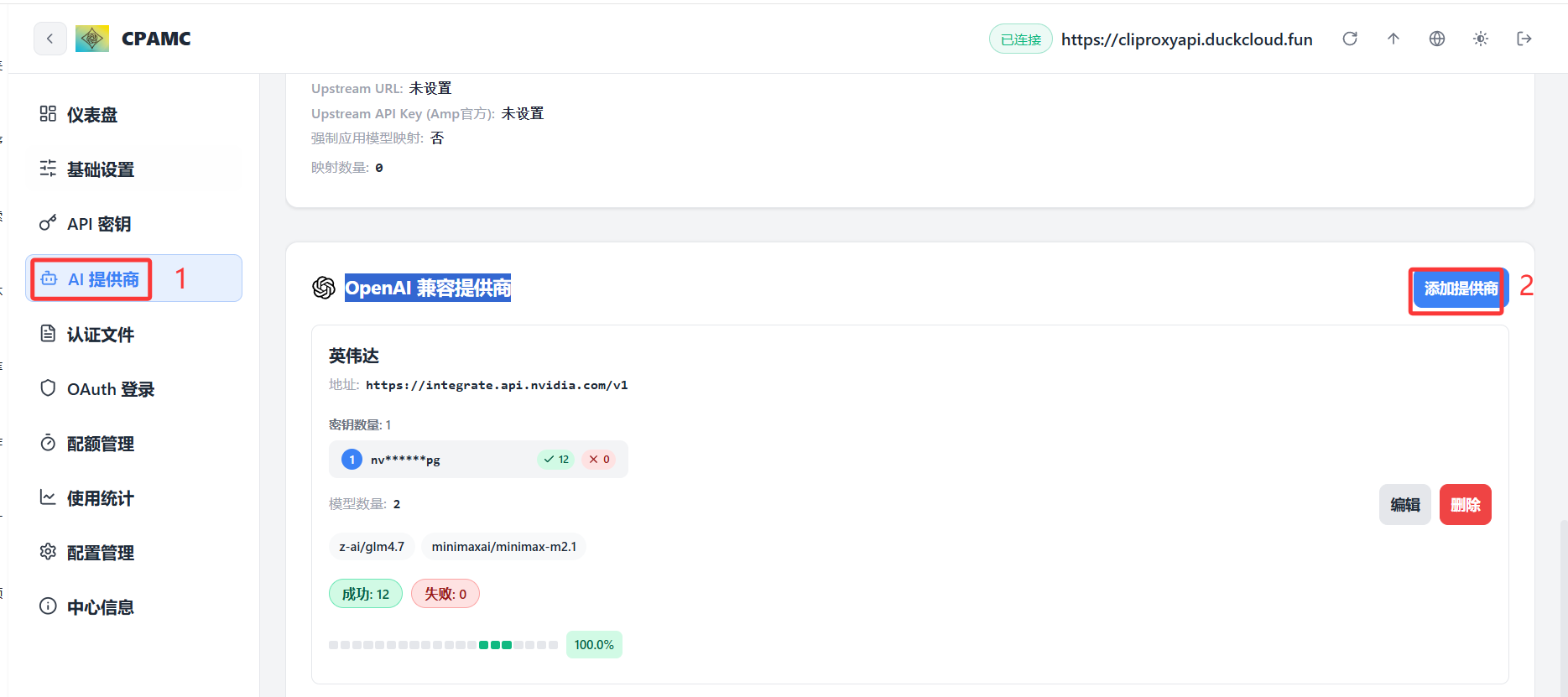The image size is (1568, 697).
Task: Go to 配额管理 page
Action: (134, 444)
